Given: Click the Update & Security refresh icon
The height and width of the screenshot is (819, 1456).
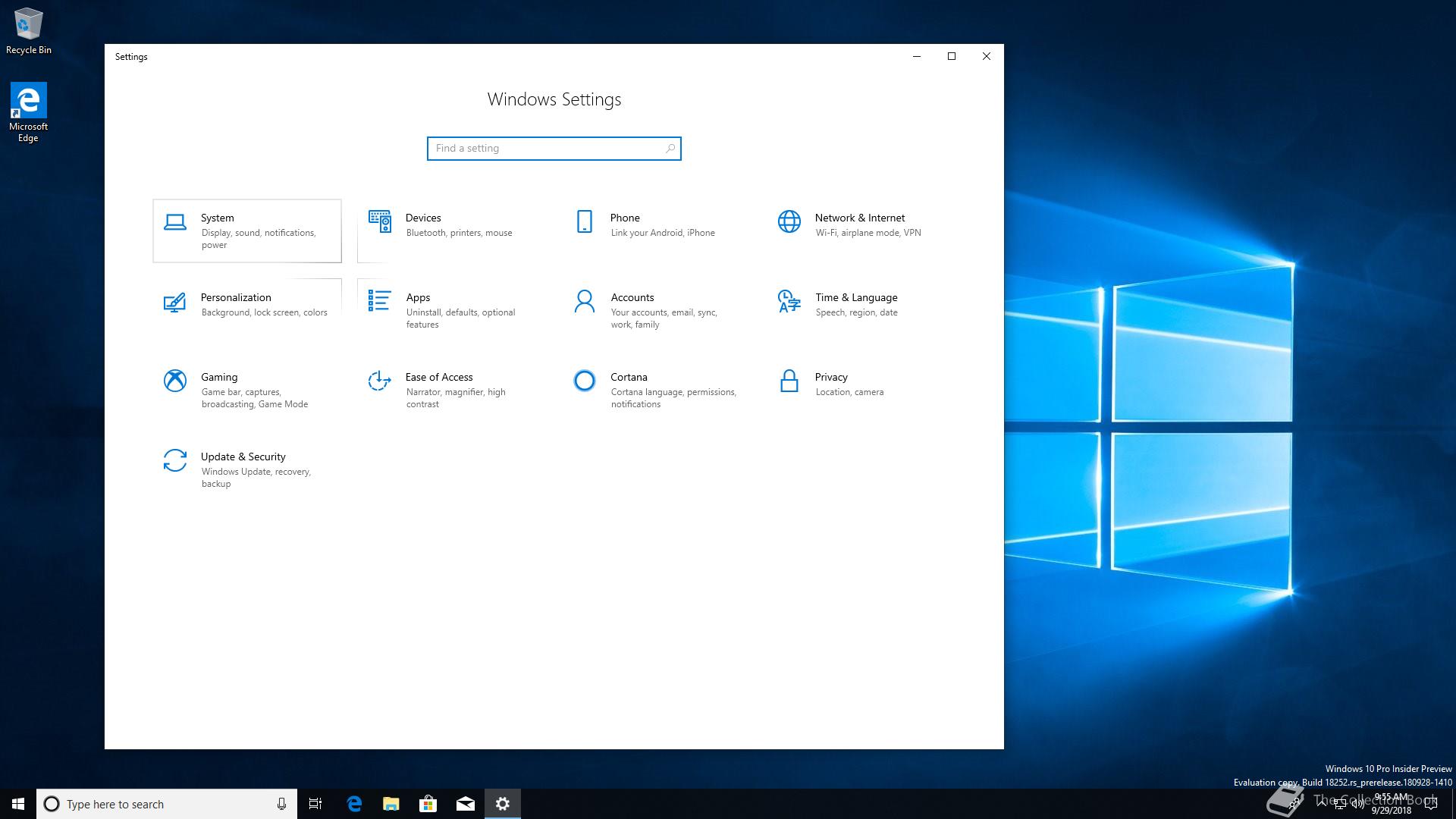Looking at the screenshot, I should (x=175, y=460).
